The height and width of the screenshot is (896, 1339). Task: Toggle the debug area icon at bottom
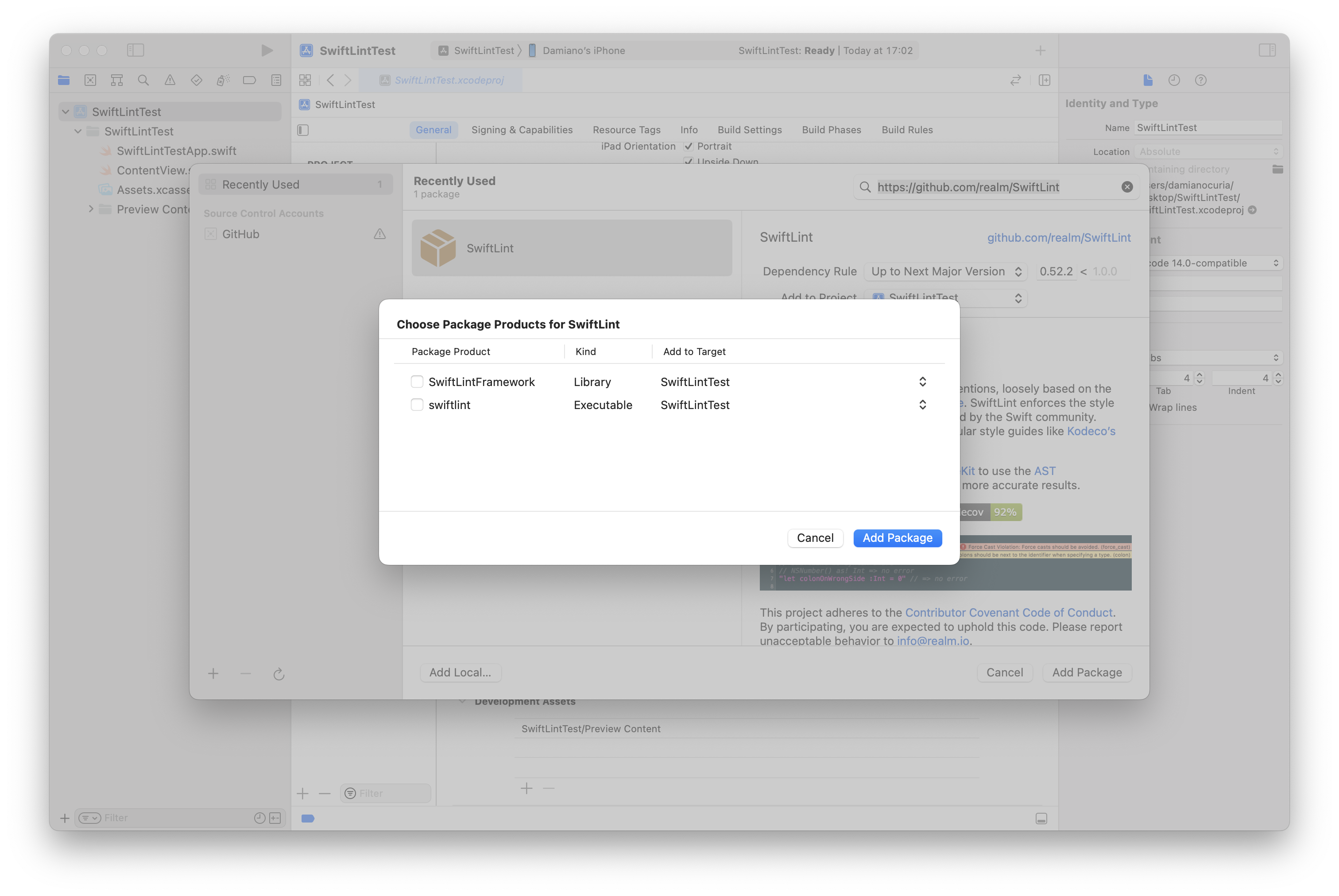pyautogui.click(x=1041, y=818)
